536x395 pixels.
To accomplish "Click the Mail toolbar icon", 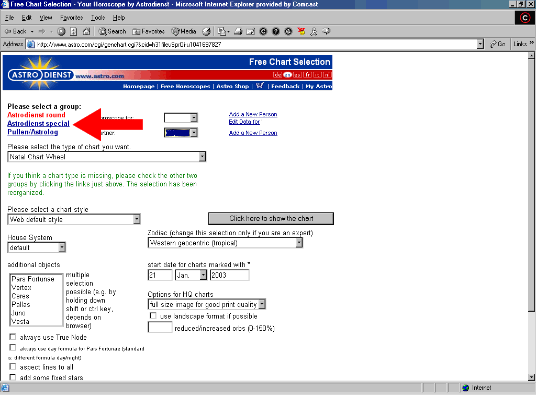I will [223, 31].
